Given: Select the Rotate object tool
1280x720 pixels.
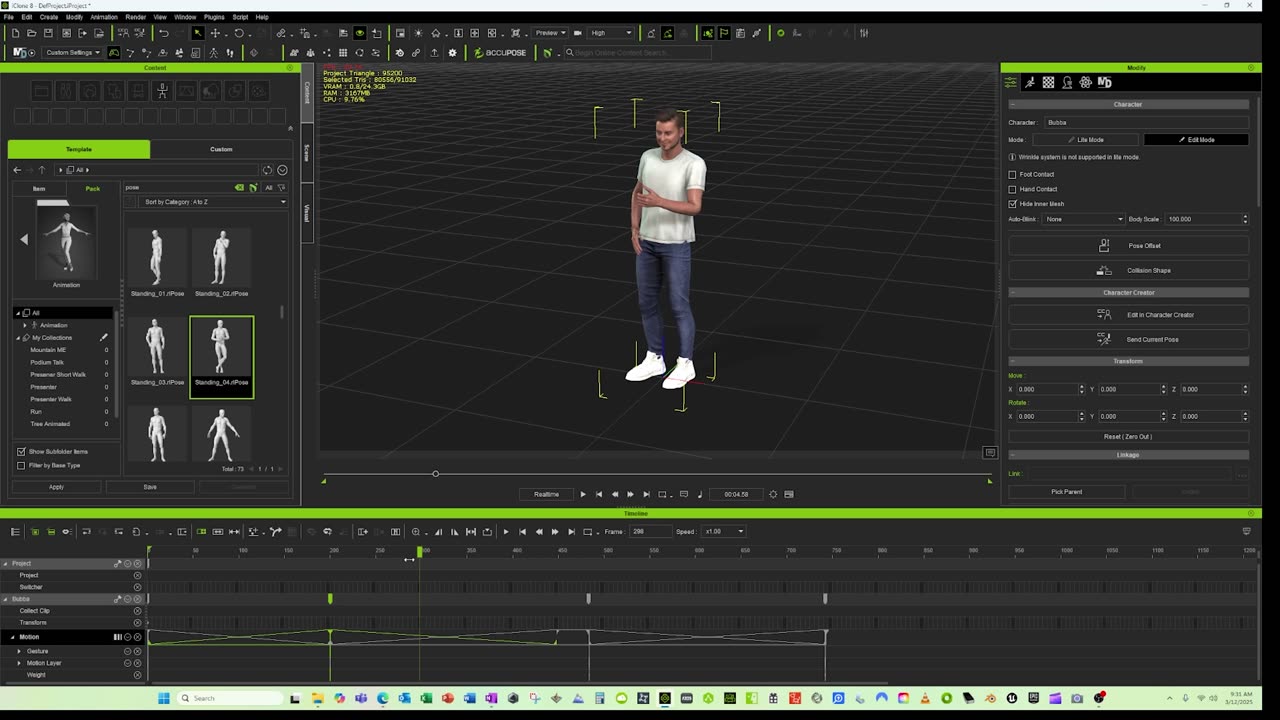Looking at the screenshot, I should coord(238,33).
